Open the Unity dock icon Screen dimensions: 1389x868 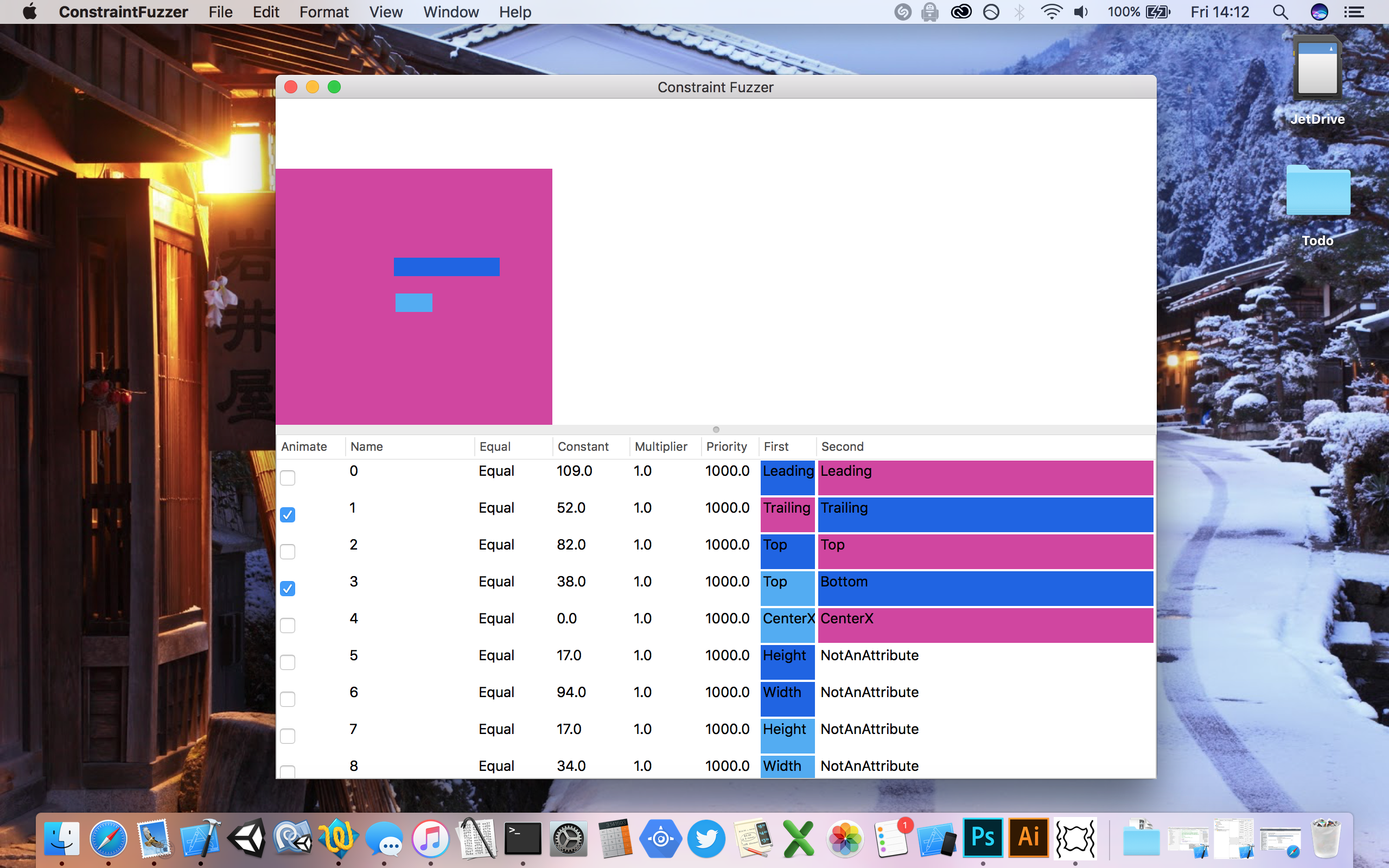point(247,838)
